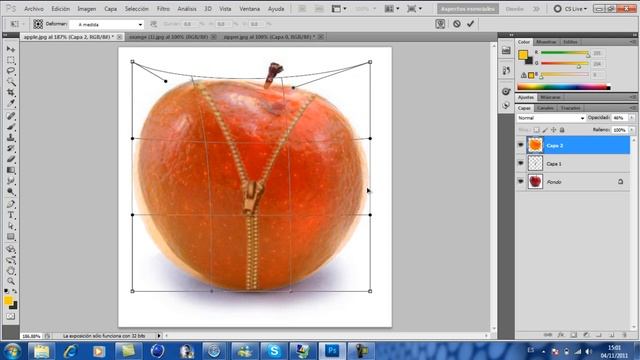640x360 pixels.
Task: Select the Crop tool
Action: (x=11, y=93)
